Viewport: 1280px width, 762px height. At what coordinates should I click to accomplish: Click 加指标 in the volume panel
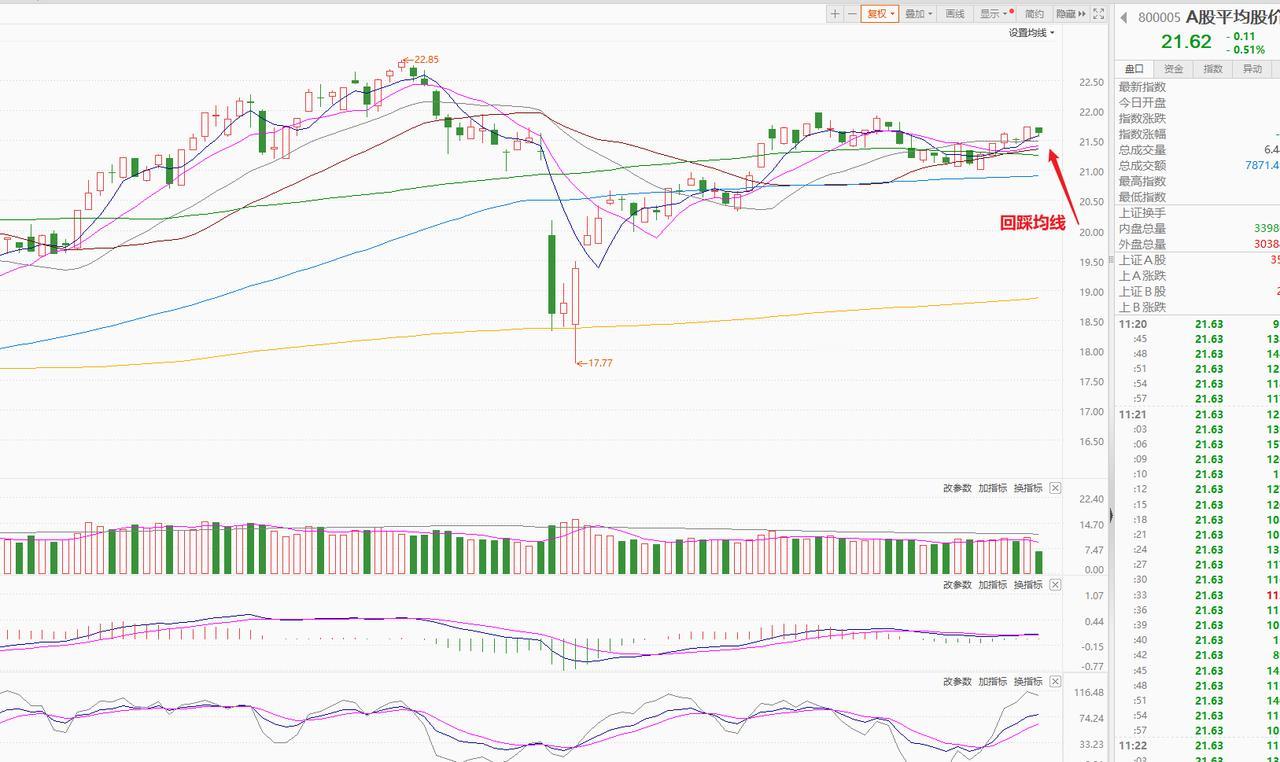tap(992, 488)
